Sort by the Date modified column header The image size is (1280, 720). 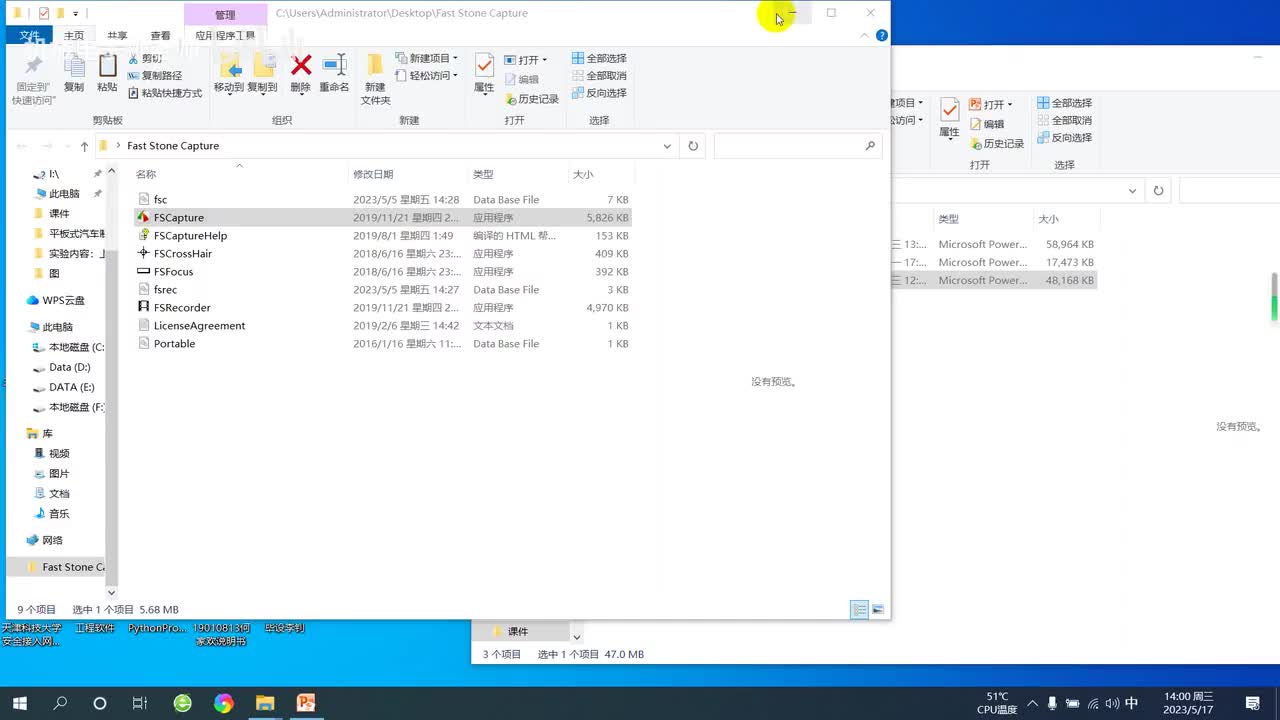tap(373, 174)
